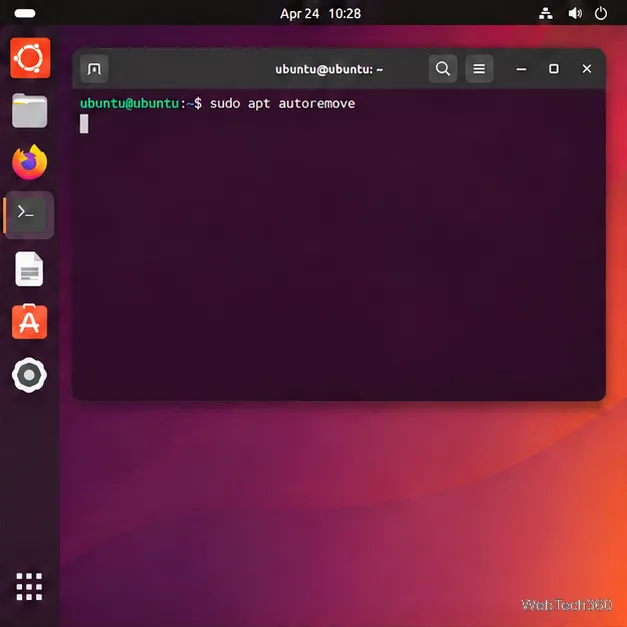Maximize the terminal window
The width and height of the screenshot is (627, 627).
click(554, 69)
